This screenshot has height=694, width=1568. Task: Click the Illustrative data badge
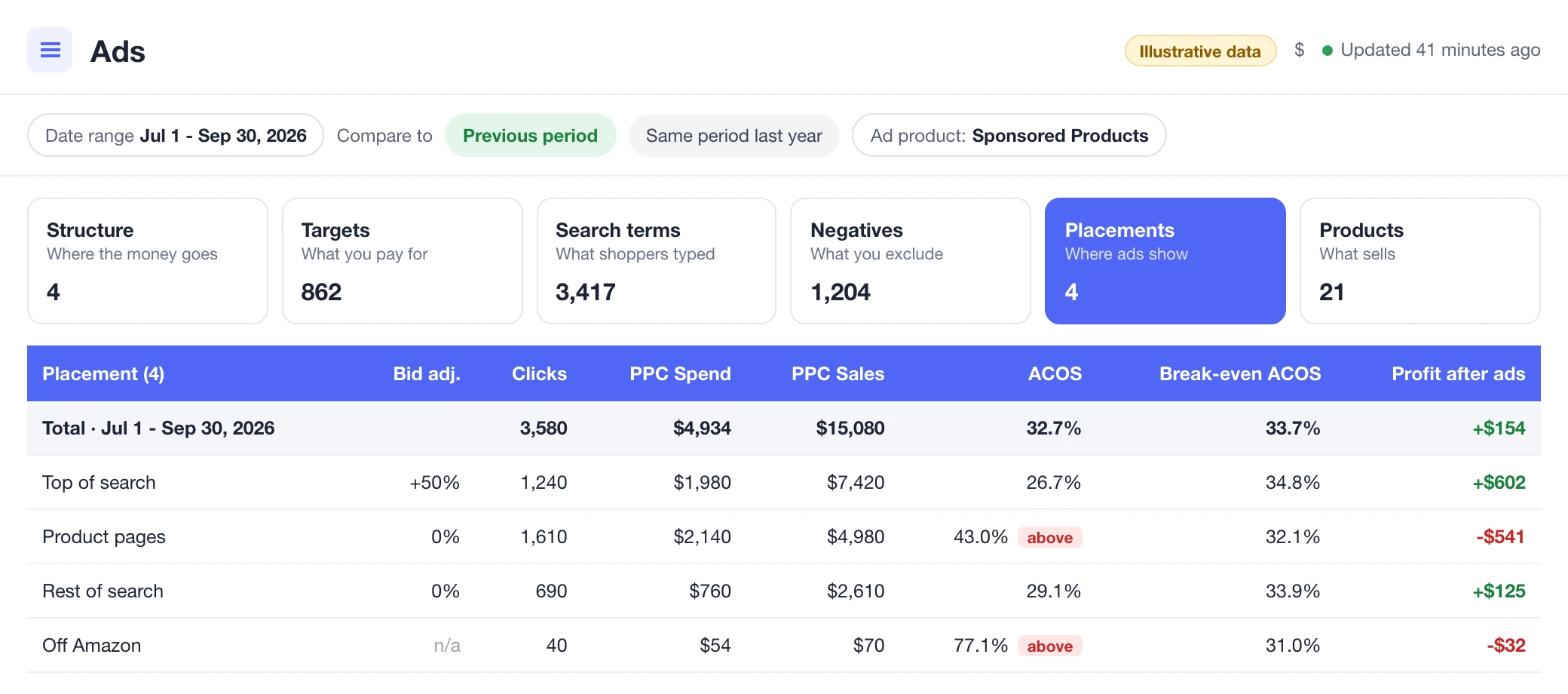1200,51
